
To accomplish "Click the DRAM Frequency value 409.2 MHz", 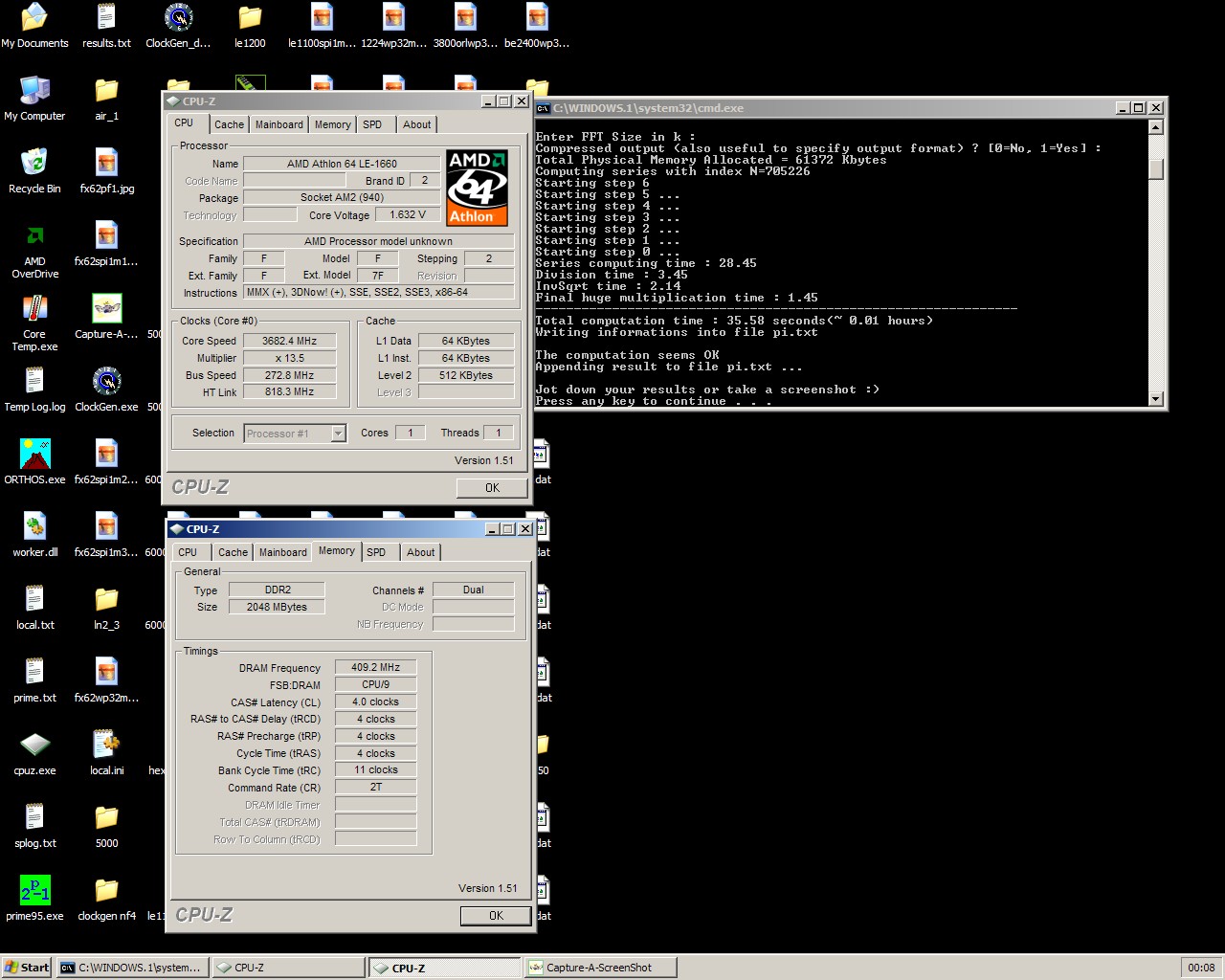I will pyautogui.click(x=375, y=668).
